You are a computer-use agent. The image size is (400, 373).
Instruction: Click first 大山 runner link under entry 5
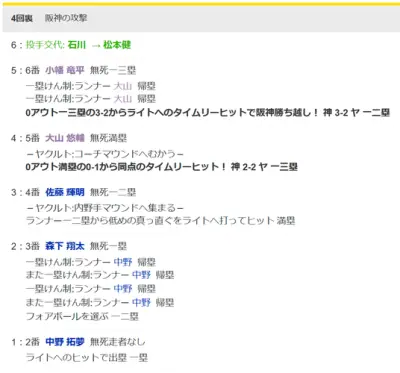point(123,86)
